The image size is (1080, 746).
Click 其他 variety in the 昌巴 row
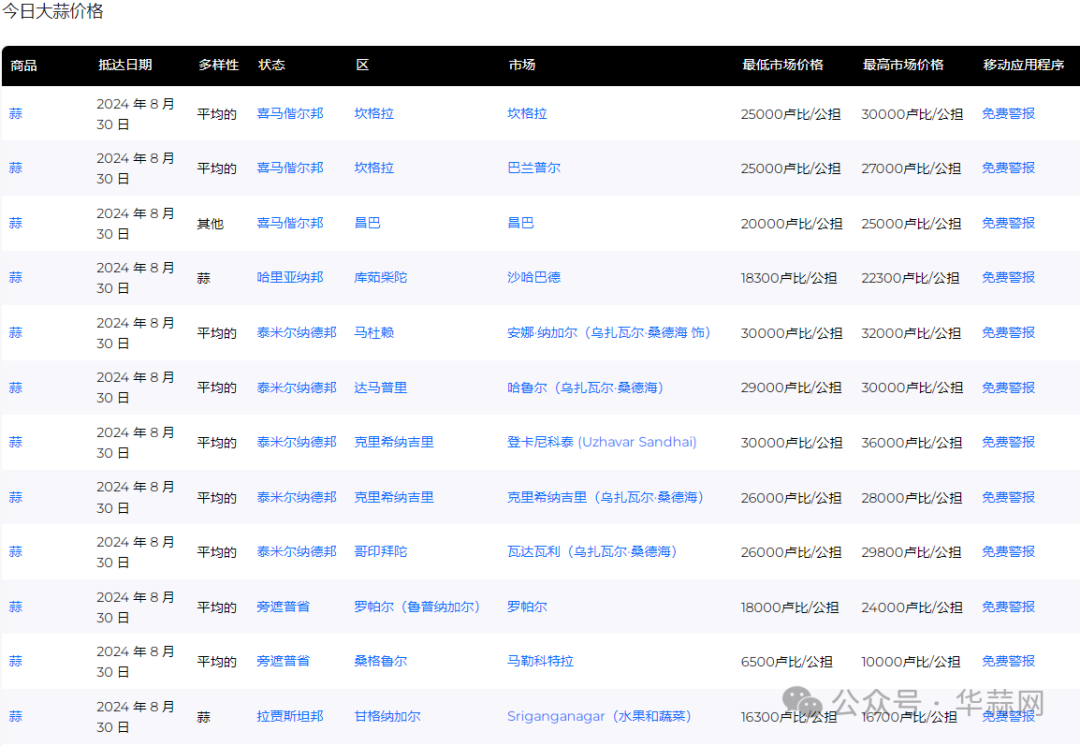pyautogui.click(x=210, y=224)
